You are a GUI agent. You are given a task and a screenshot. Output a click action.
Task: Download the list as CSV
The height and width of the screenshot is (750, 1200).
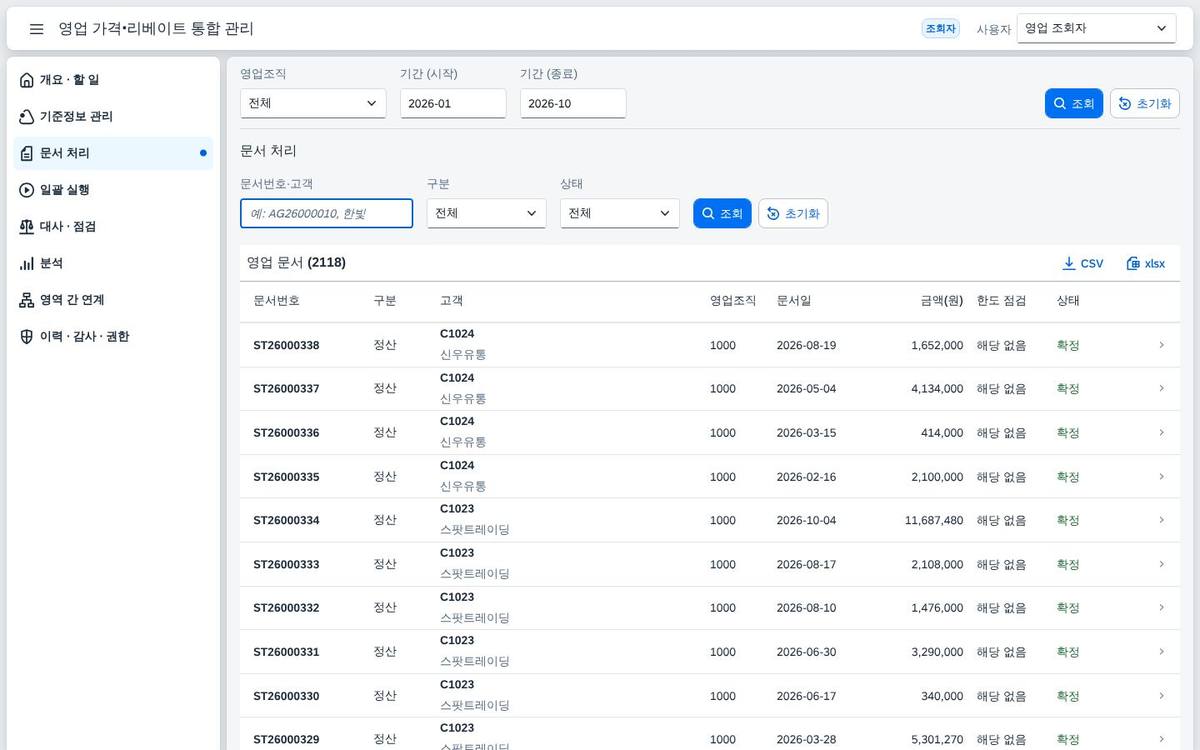pyautogui.click(x=1083, y=263)
